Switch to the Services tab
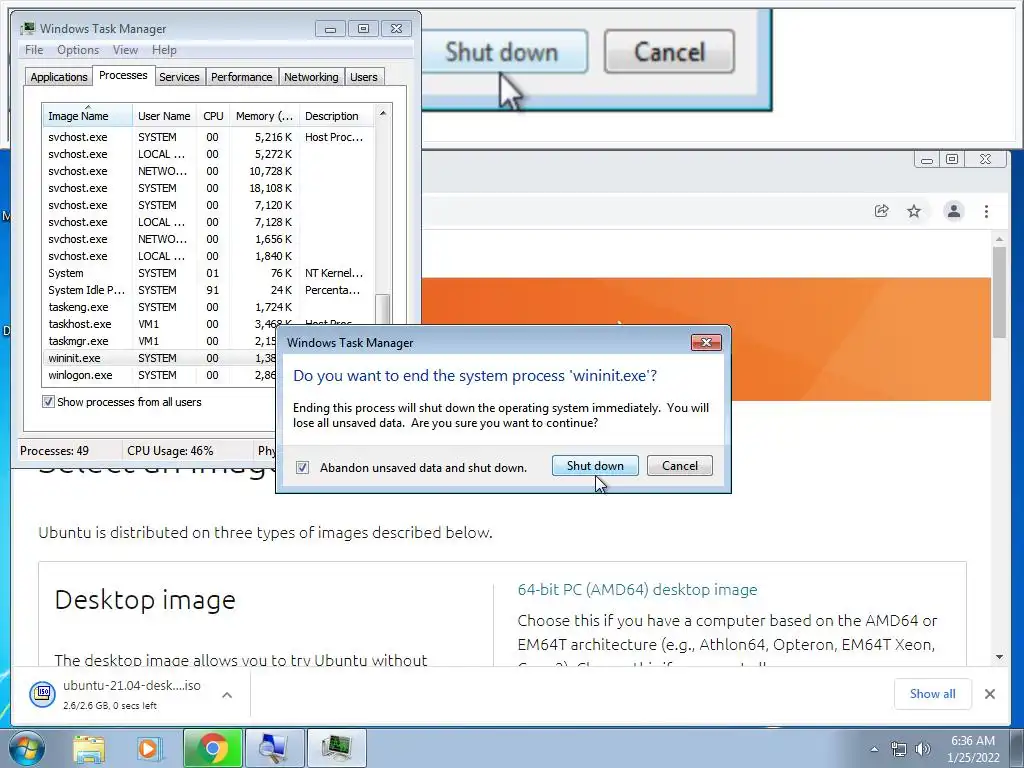This screenshot has width=1024, height=768. tap(179, 77)
